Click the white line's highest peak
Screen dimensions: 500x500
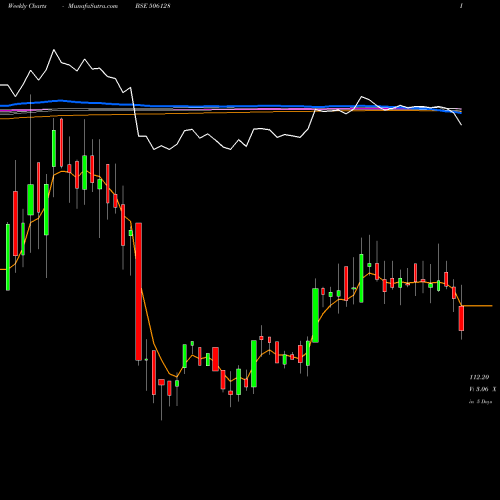click(54, 50)
